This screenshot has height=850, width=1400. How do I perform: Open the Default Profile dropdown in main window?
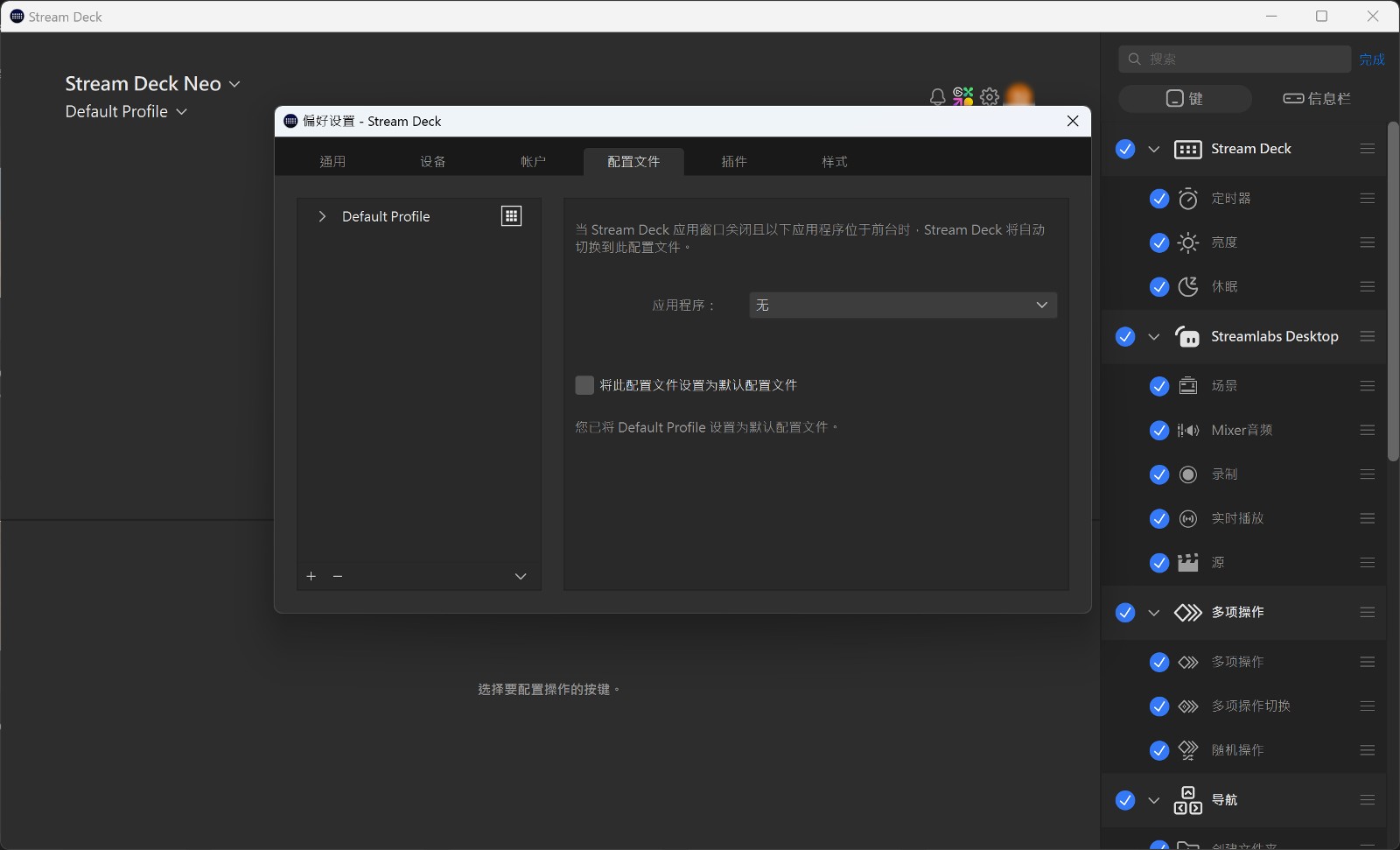pos(126,111)
